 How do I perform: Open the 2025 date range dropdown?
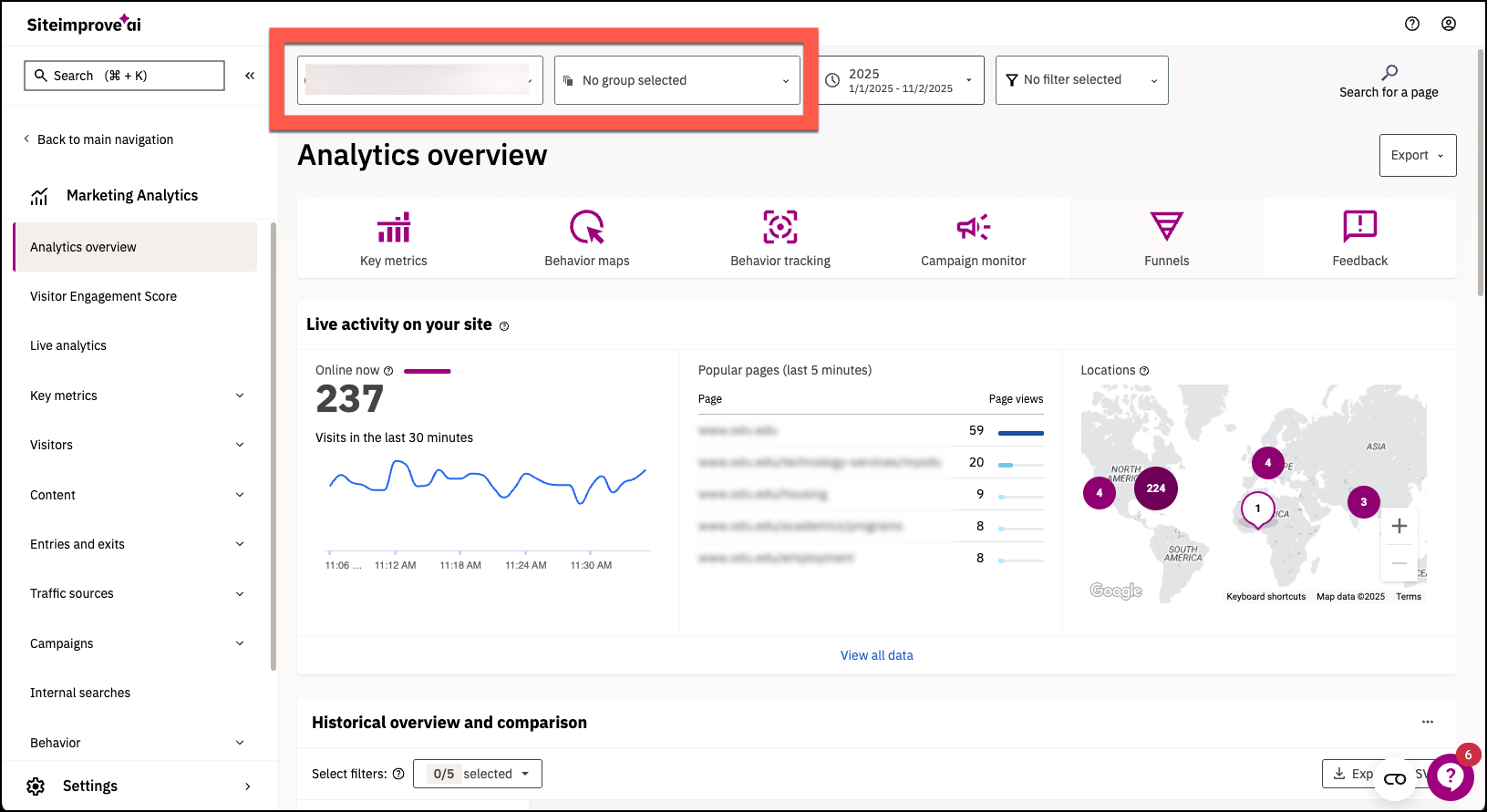(x=901, y=80)
